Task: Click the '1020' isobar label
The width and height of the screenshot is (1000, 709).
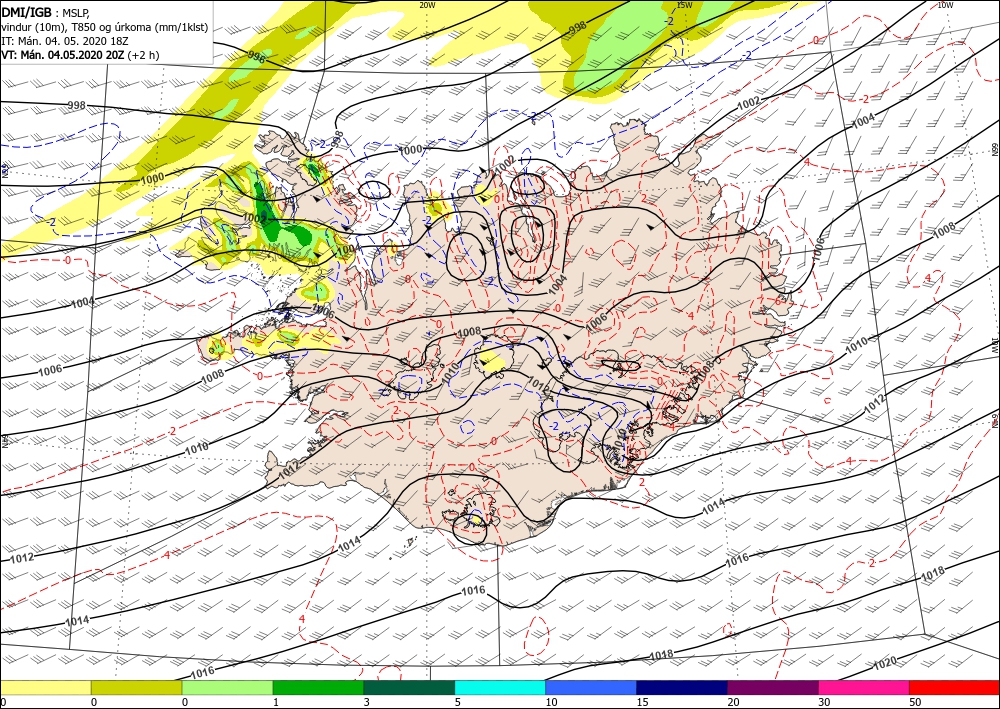Action: coord(885,663)
